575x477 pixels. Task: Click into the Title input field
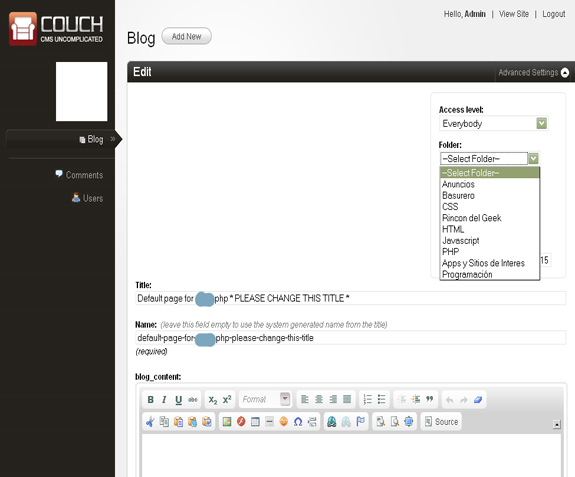click(x=351, y=298)
